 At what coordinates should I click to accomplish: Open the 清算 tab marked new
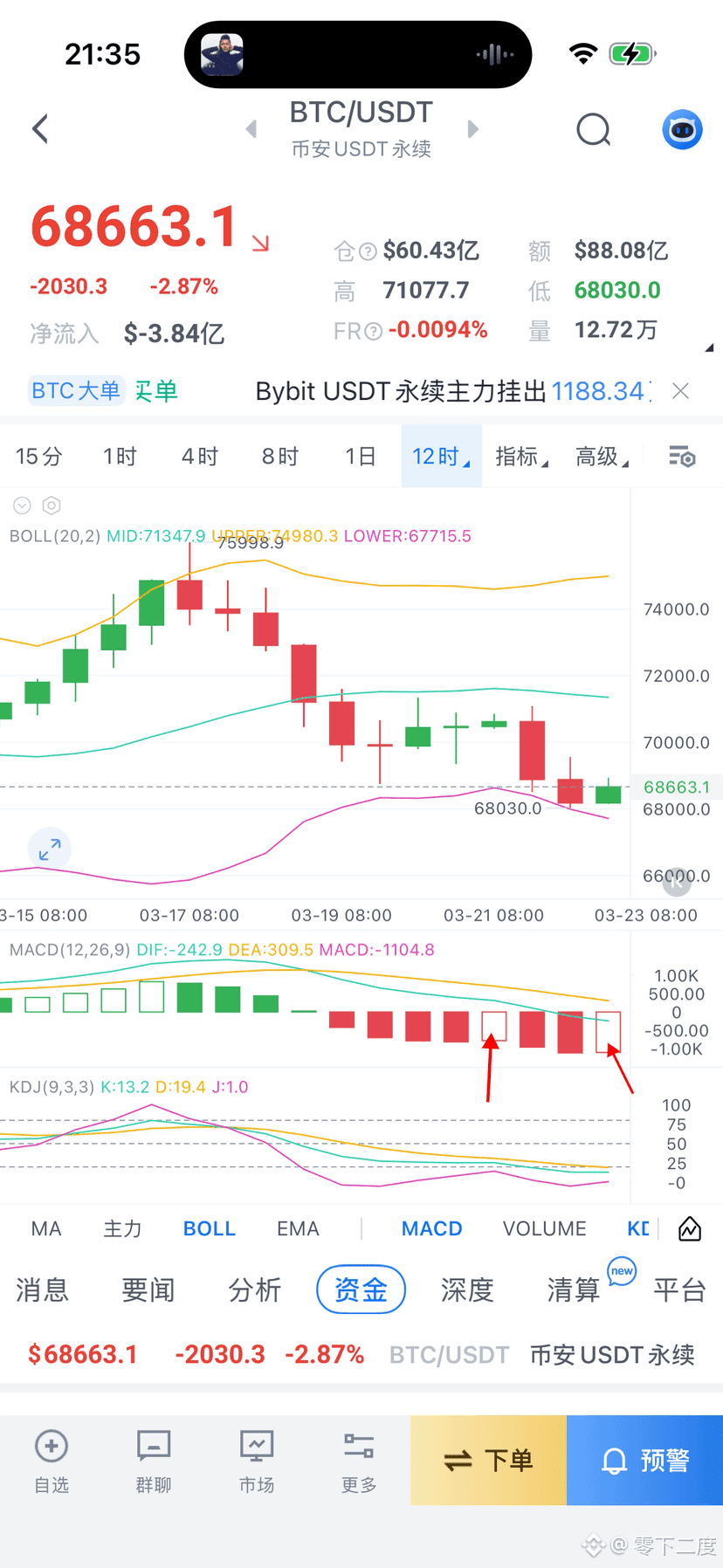click(x=575, y=1290)
